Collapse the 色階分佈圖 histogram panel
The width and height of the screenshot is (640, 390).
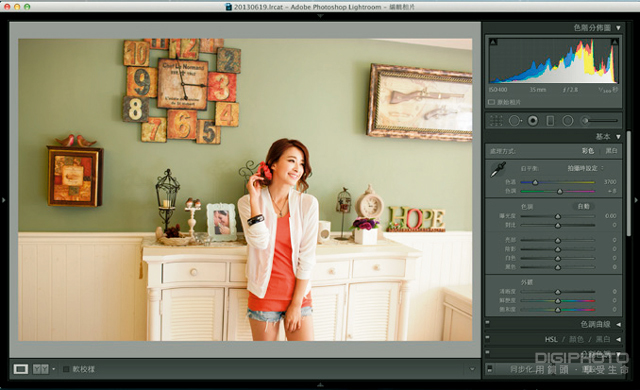(x=618, y=28)
